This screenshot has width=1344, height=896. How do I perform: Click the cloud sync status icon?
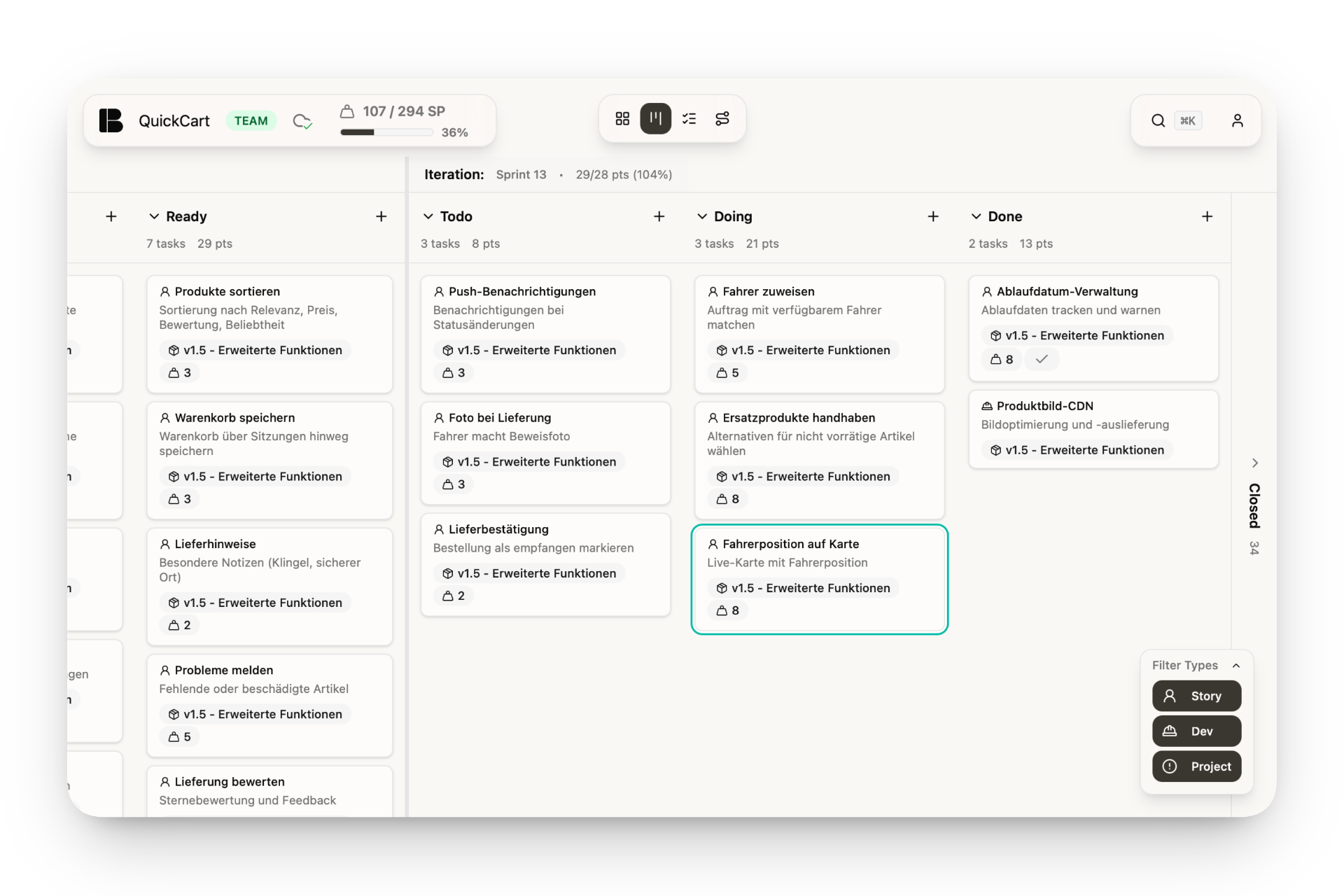302,120
